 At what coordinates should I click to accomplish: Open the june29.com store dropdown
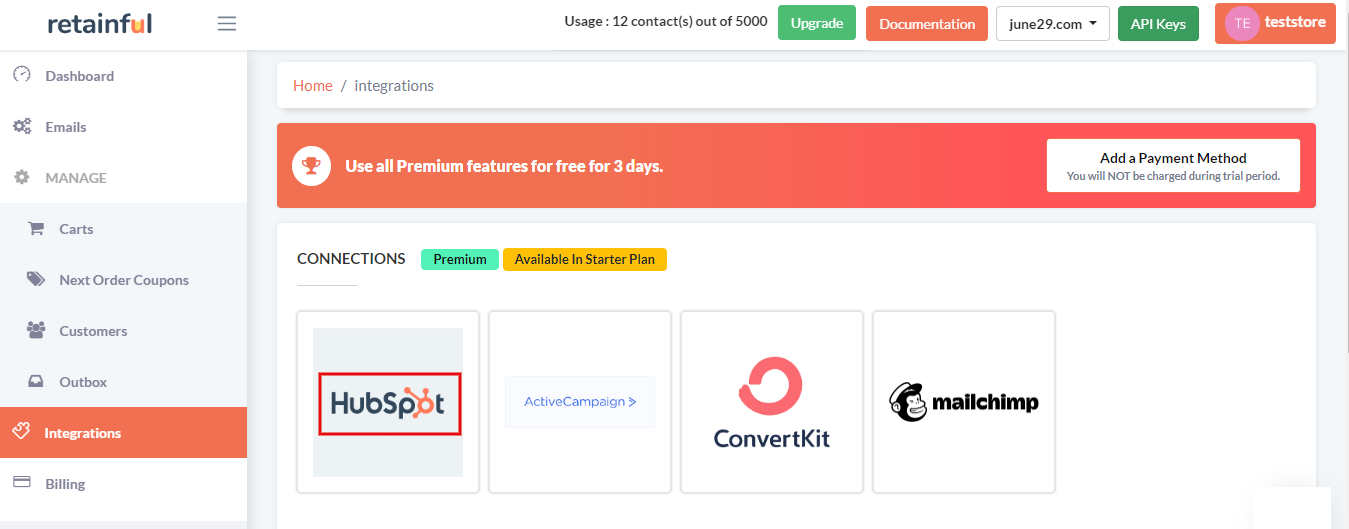tap(1053, 24)
